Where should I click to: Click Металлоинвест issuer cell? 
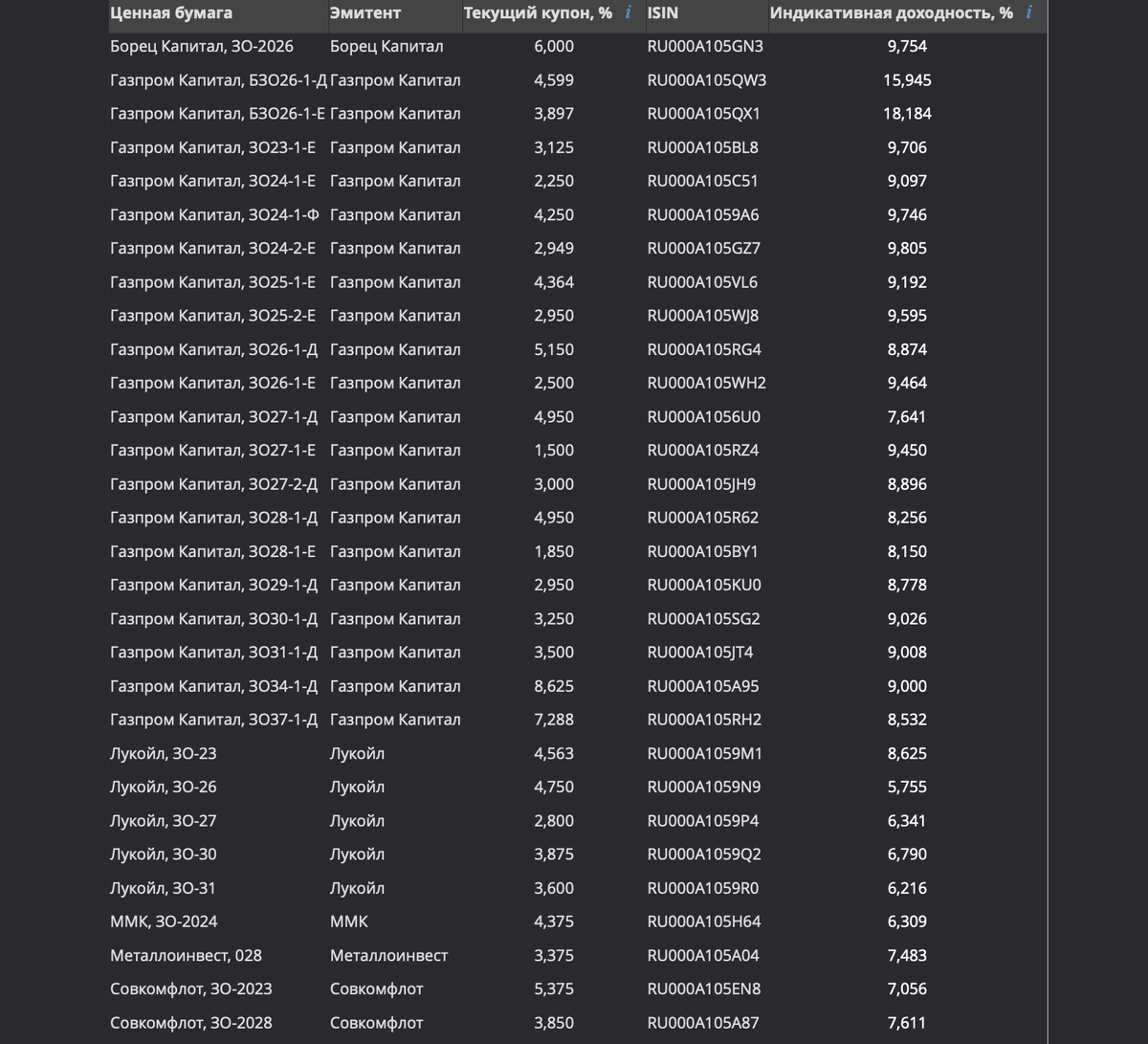pyautogui.click(x=388, y=956)
